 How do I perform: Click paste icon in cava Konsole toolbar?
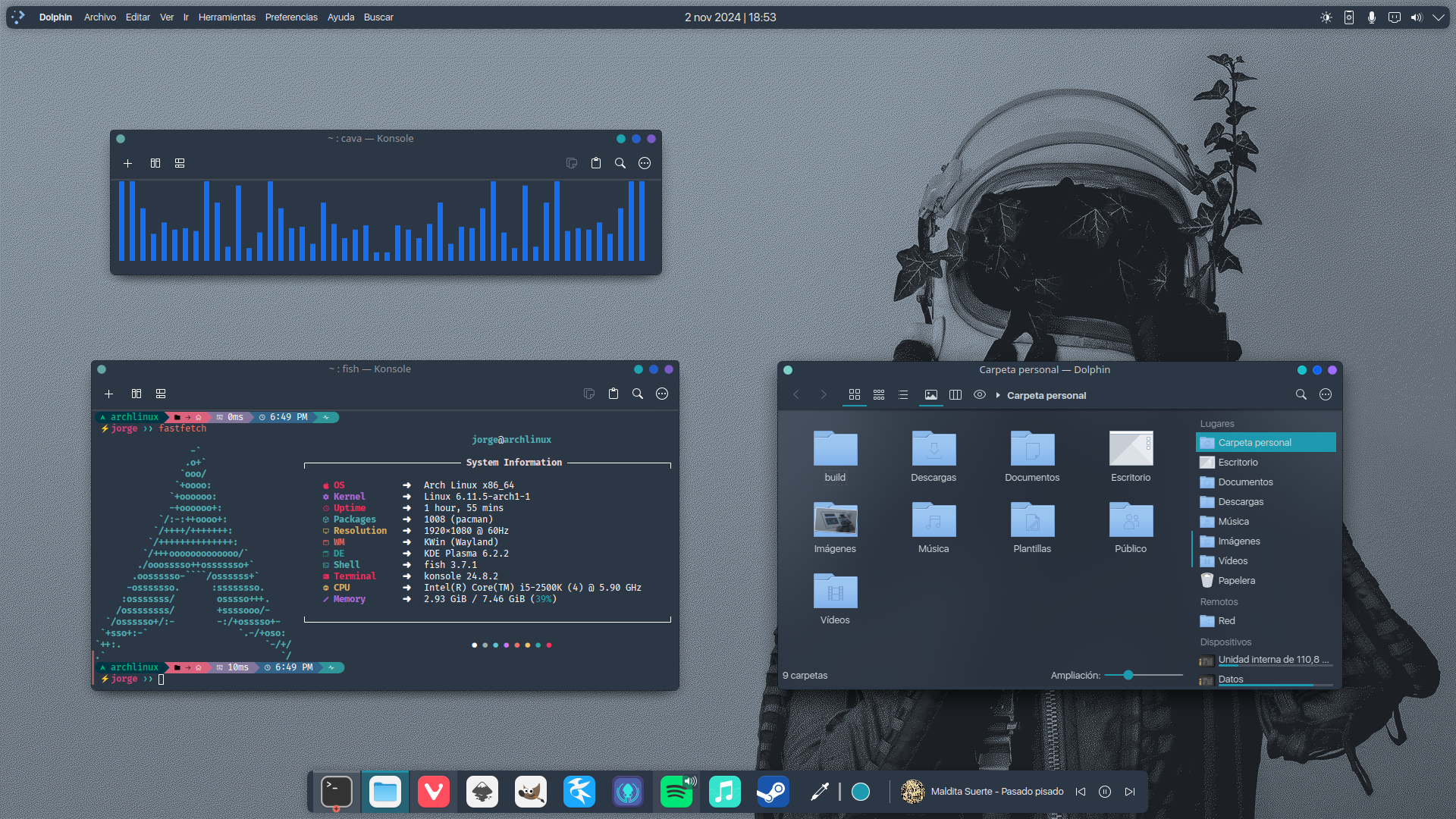(x=596, y=163)
